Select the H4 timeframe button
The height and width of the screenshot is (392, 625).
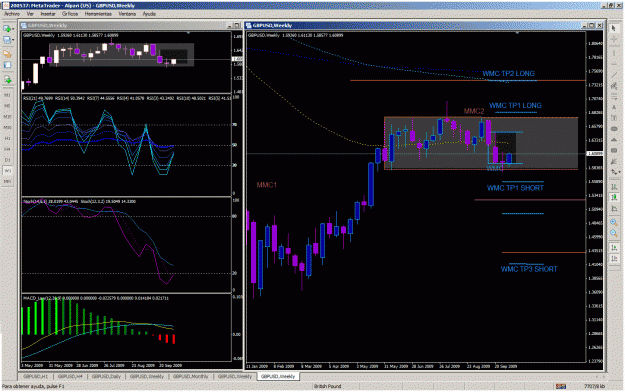pos(7,149)
